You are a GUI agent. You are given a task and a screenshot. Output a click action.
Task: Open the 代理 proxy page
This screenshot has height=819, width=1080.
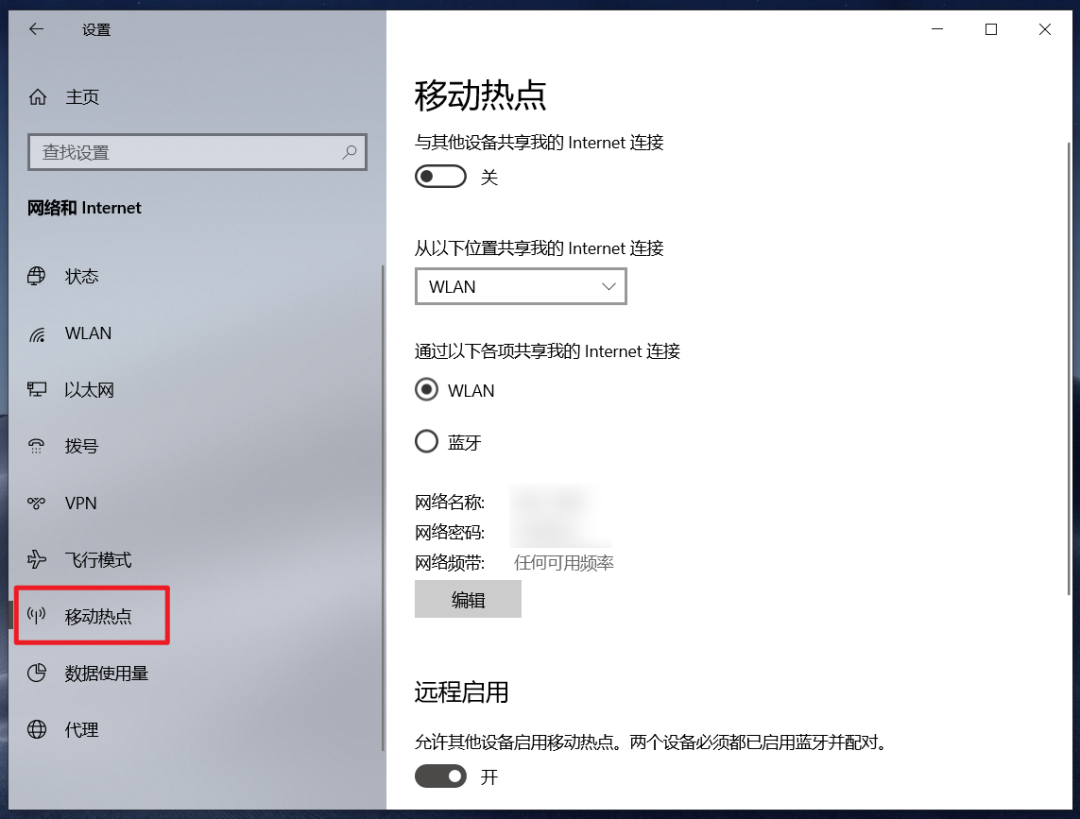pyautogui.click(x=81, y=729)
